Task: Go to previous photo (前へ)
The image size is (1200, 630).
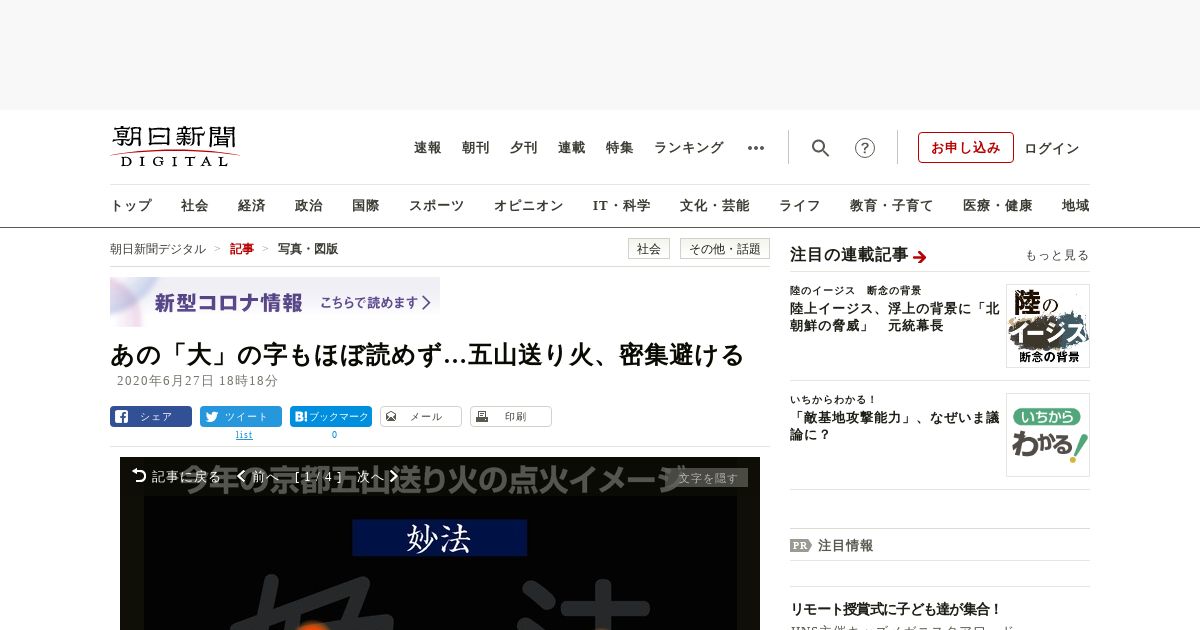Action: (x=258, y=477)
